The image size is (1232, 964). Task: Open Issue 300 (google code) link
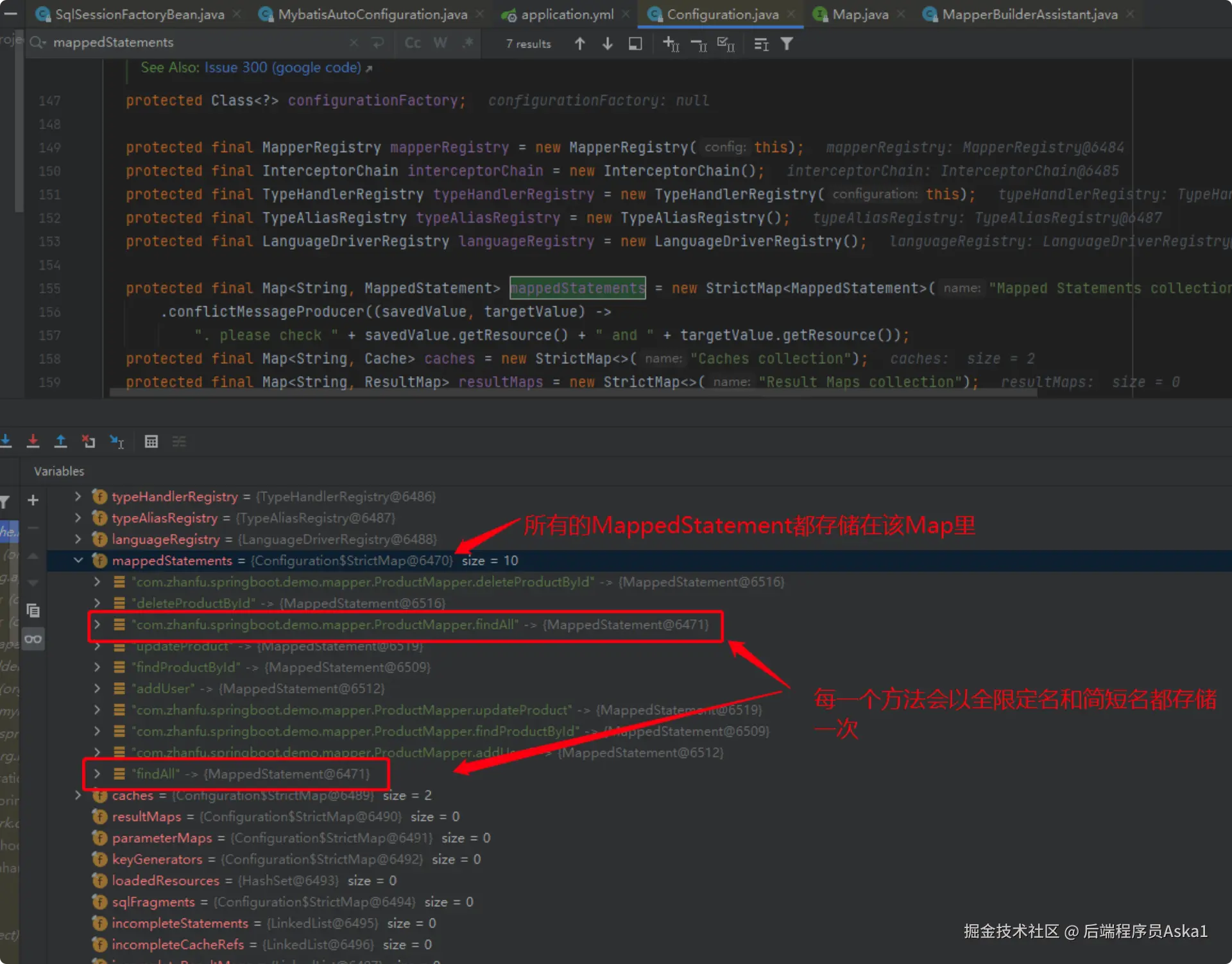click(x=282, y=67)
